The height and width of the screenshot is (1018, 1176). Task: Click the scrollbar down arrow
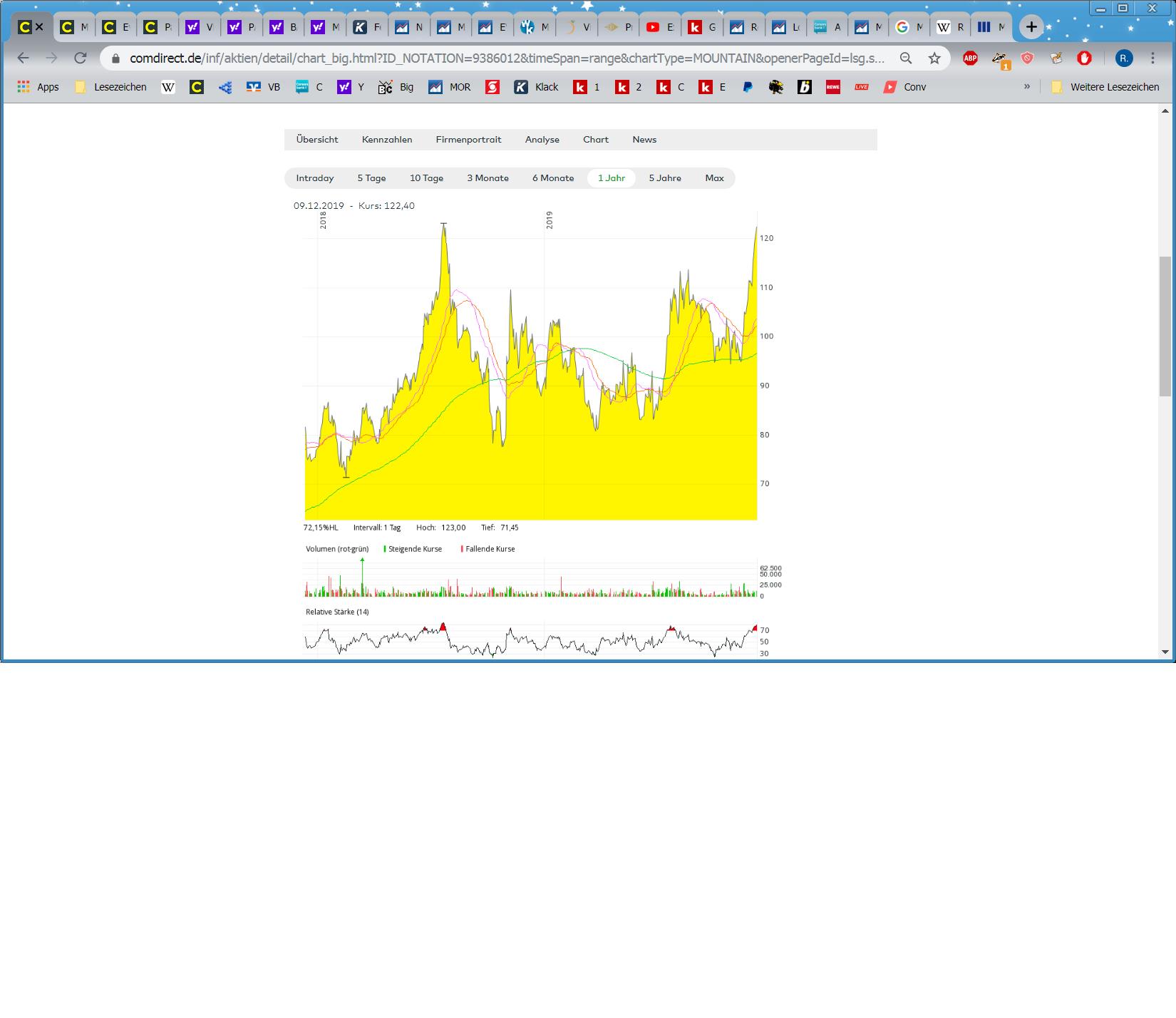[1165, 652]
